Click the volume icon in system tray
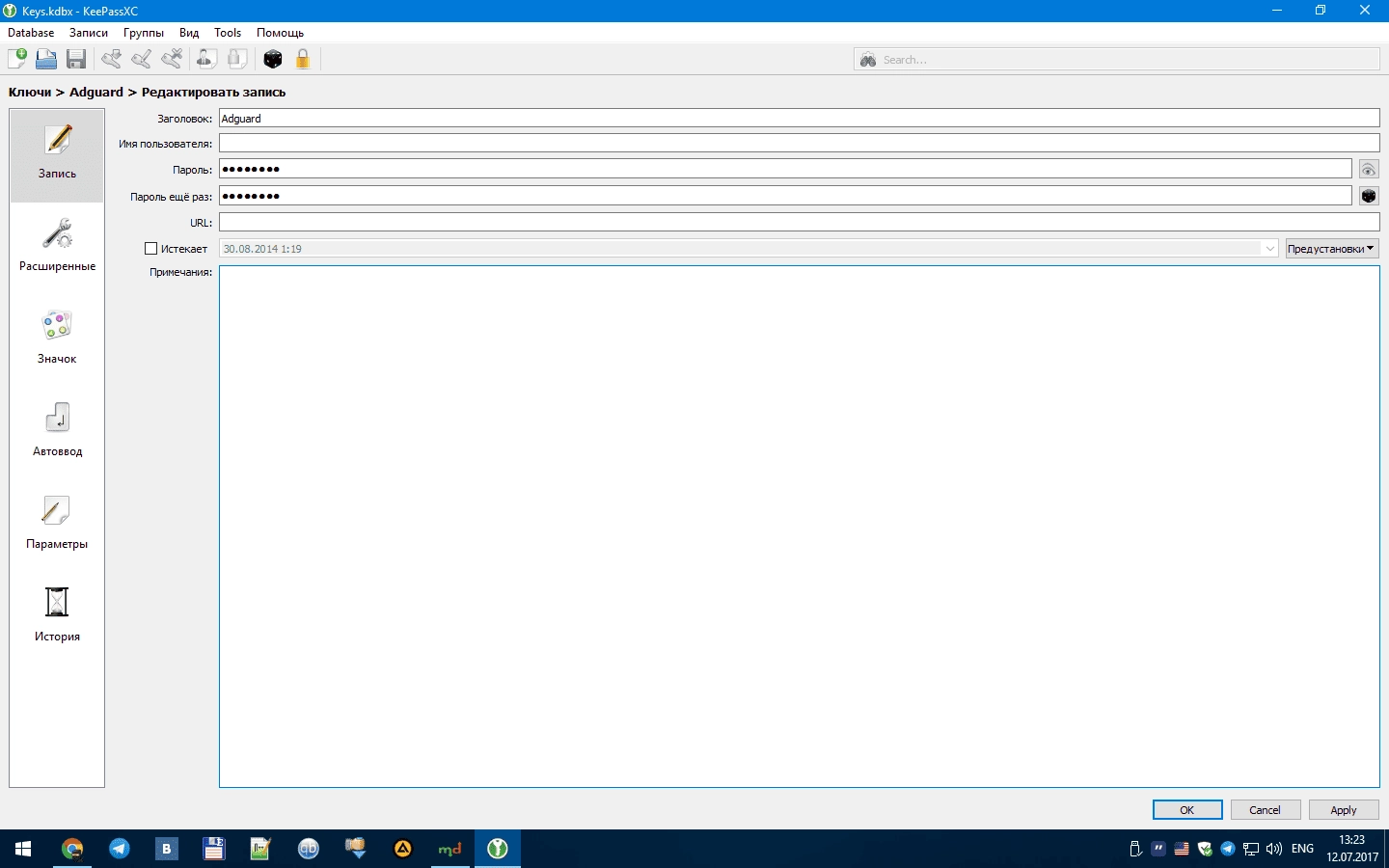 pyautogui.click(x=1274, y=849)
